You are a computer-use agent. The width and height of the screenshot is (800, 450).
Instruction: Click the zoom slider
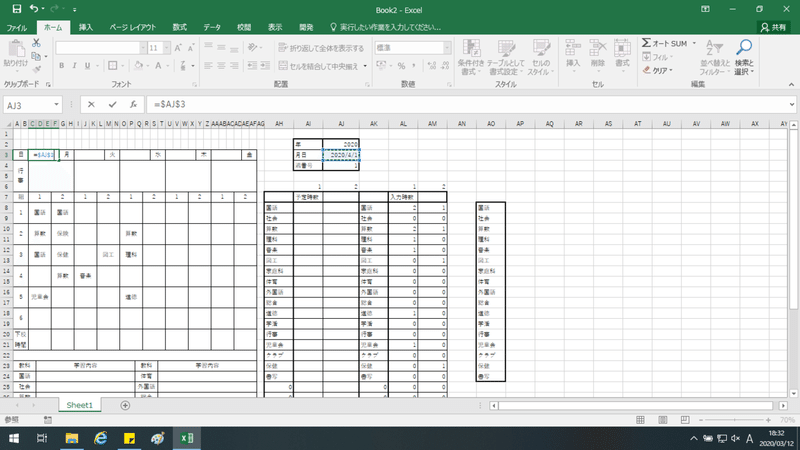coord(735,420)
